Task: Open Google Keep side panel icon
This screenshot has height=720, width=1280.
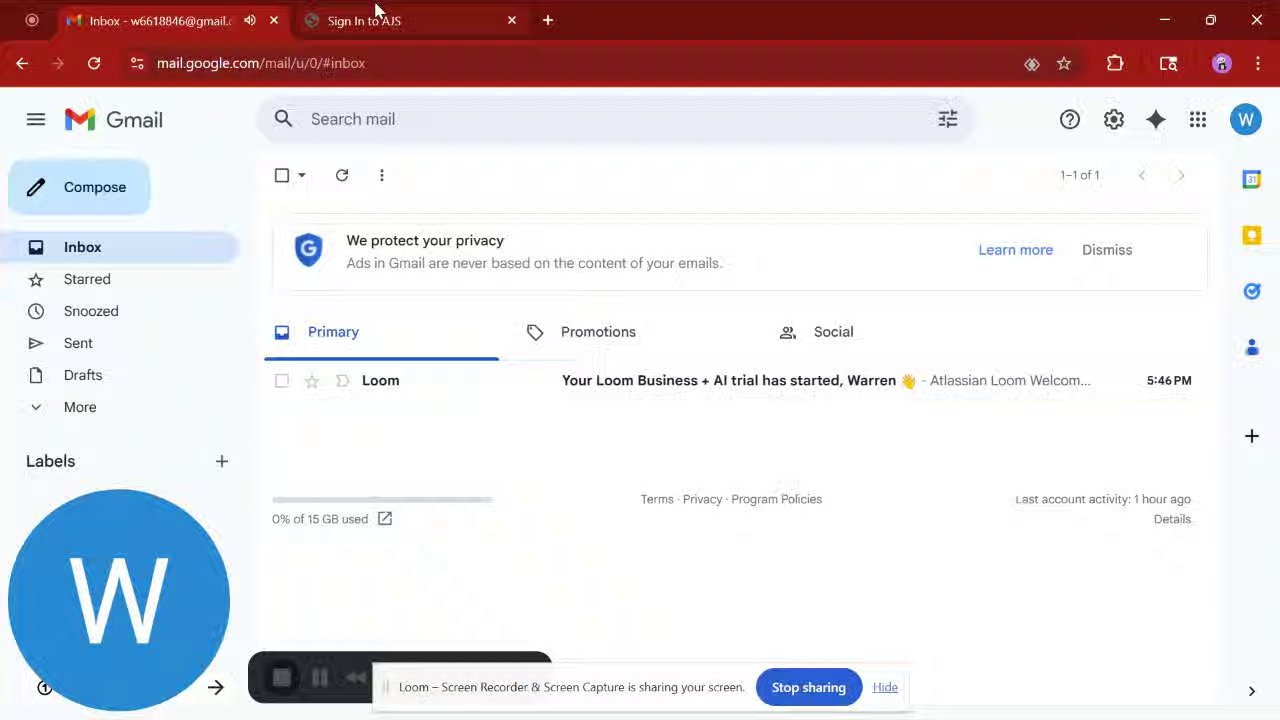Action: (x=1251, y=235)
